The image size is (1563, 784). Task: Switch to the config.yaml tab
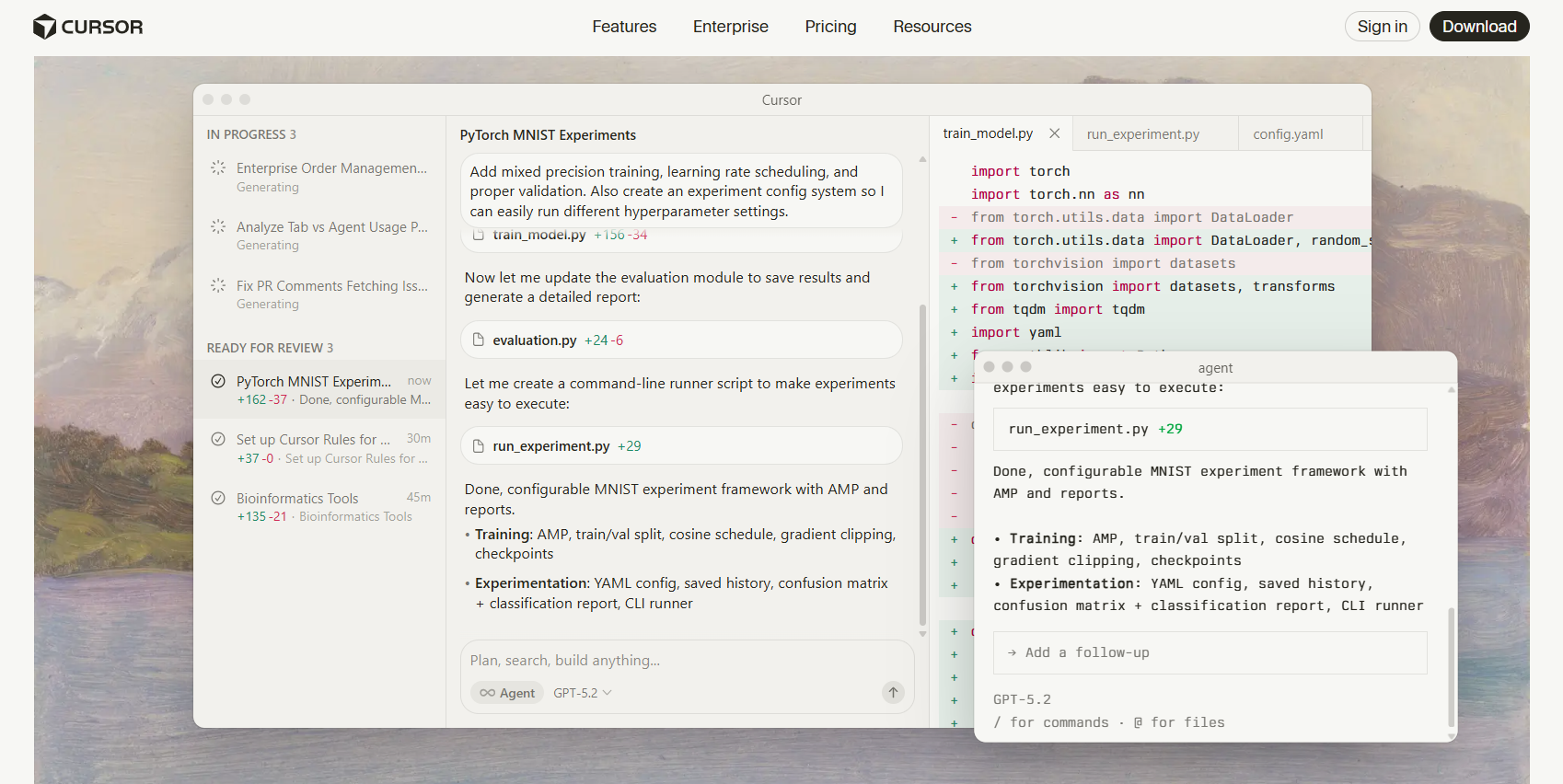[x=1288, y=134]
